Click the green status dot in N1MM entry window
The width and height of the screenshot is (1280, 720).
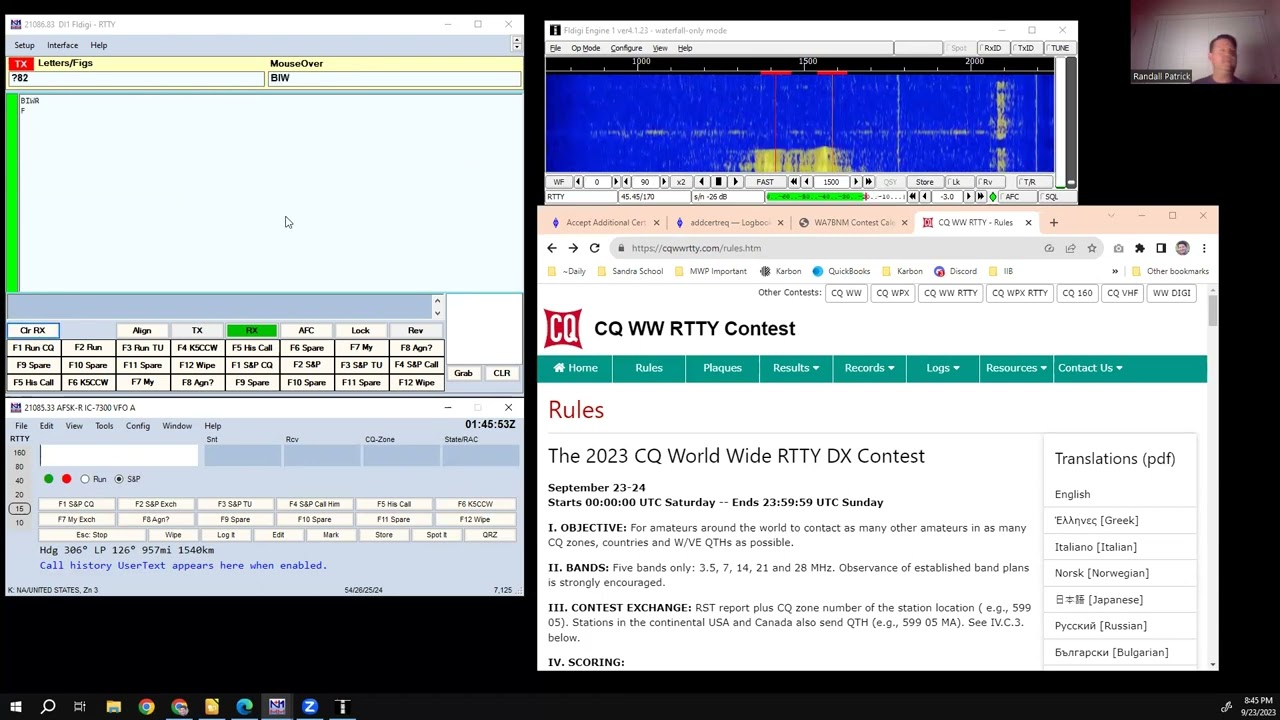[x=48, y=479]
